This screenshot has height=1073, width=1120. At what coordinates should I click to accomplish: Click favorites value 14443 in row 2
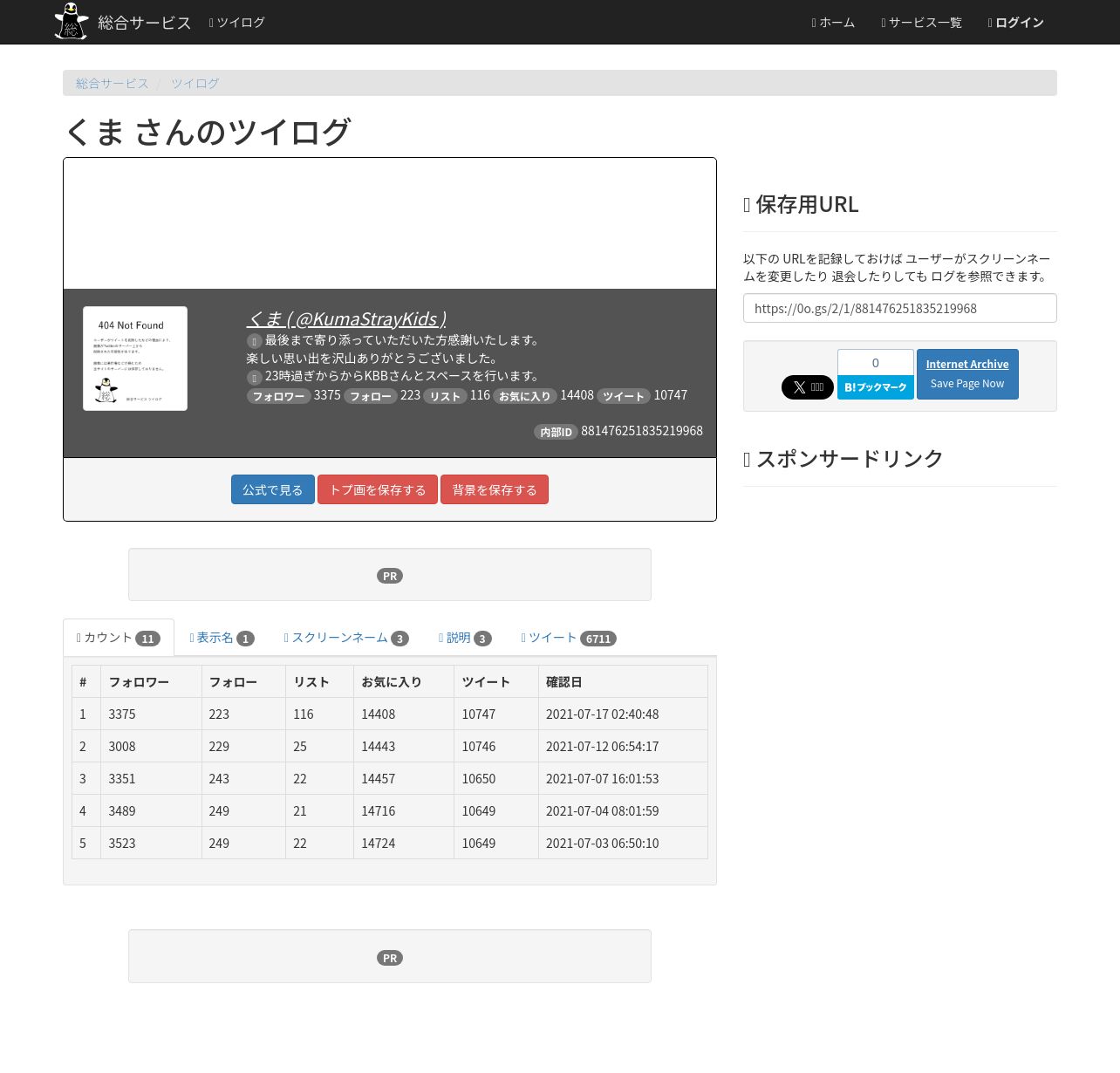click(404, 747)
